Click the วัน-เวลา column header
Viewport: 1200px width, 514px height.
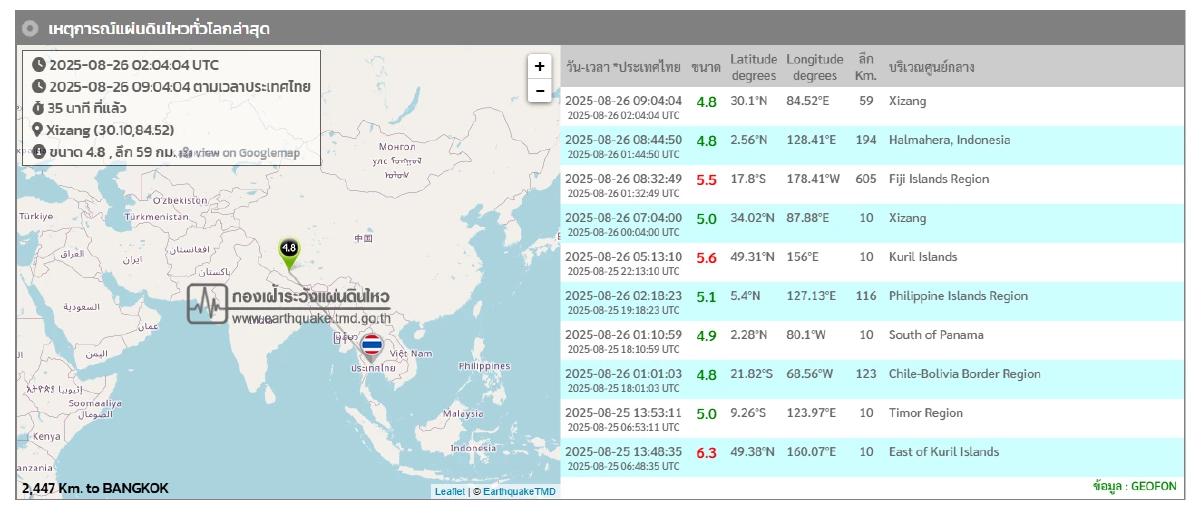622,67
